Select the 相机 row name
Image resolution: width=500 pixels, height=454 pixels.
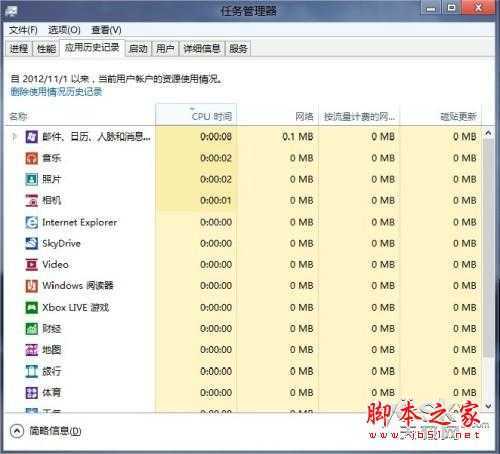tap(51, 201)
